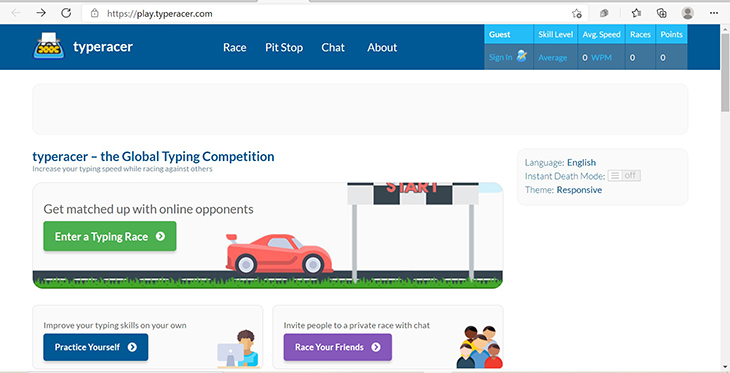Click the Avg. Speed column header

602,34
